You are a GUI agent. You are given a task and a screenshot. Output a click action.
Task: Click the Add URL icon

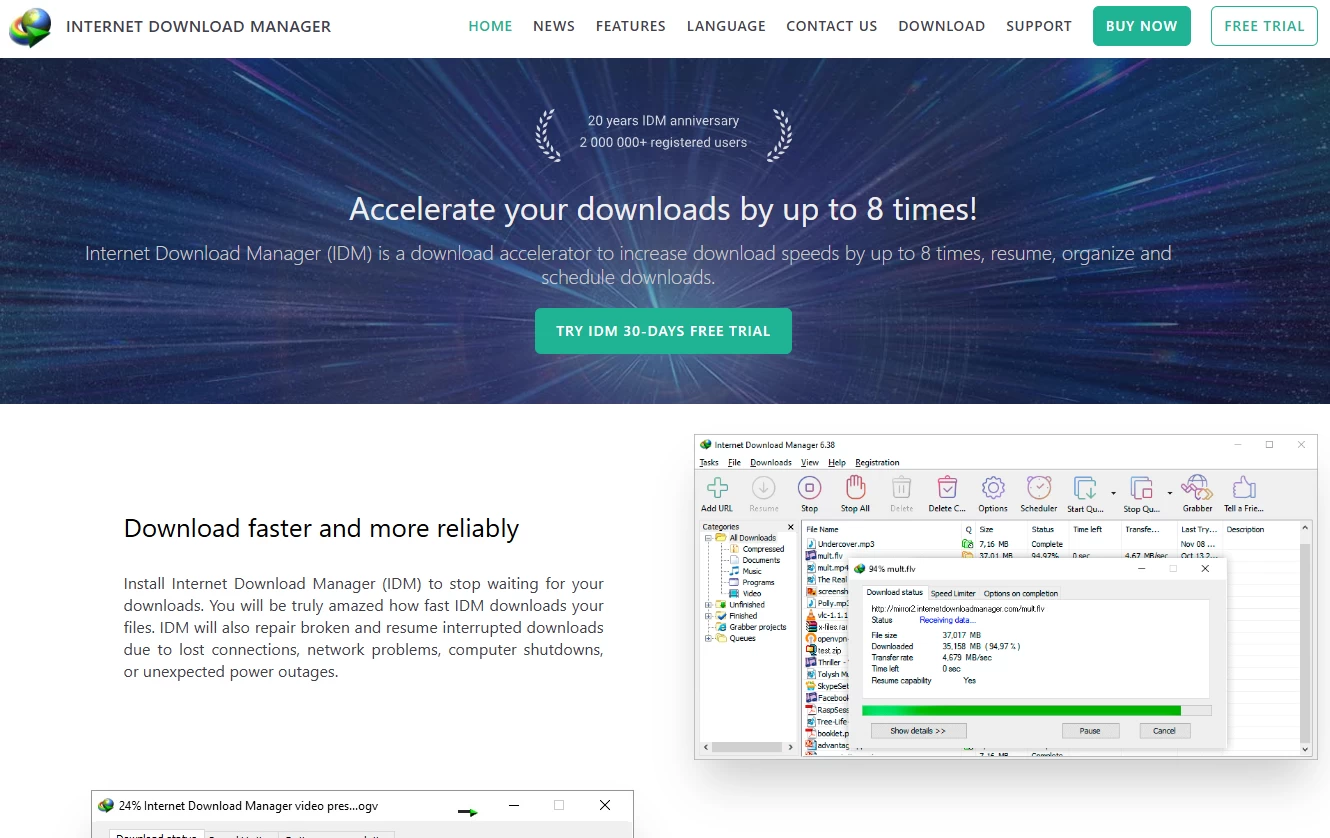716,490
